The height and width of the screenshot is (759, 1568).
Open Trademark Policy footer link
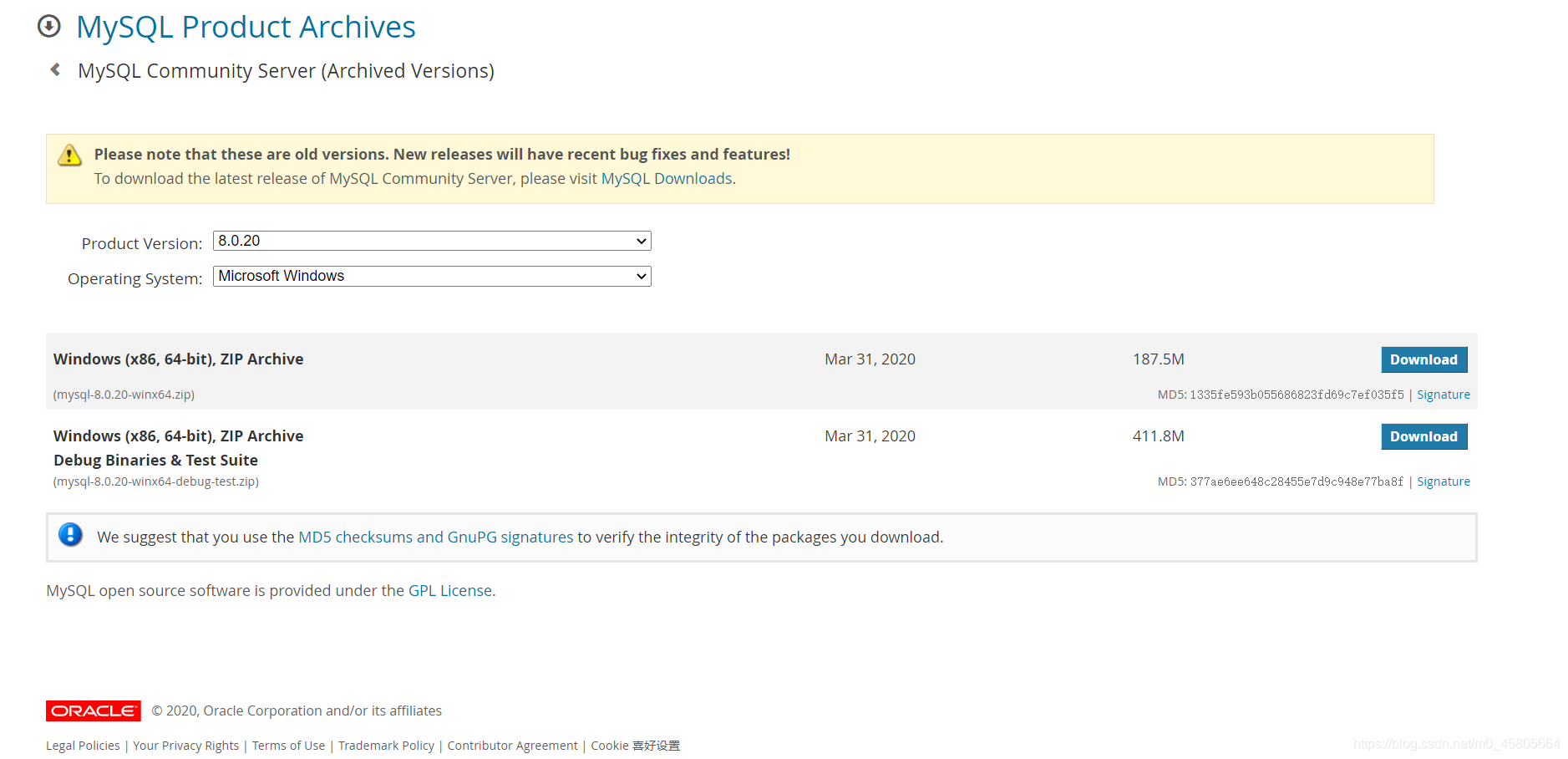(386, 746)
